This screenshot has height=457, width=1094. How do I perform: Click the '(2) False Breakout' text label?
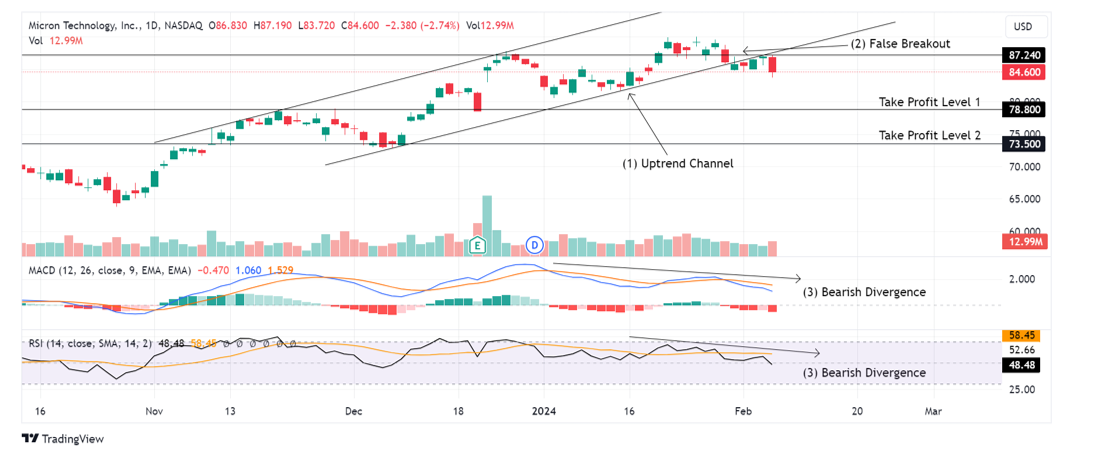tap(900, 43)
